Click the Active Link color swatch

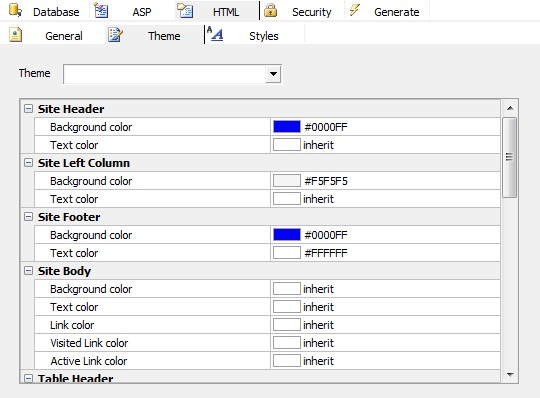tap(287, 361)
